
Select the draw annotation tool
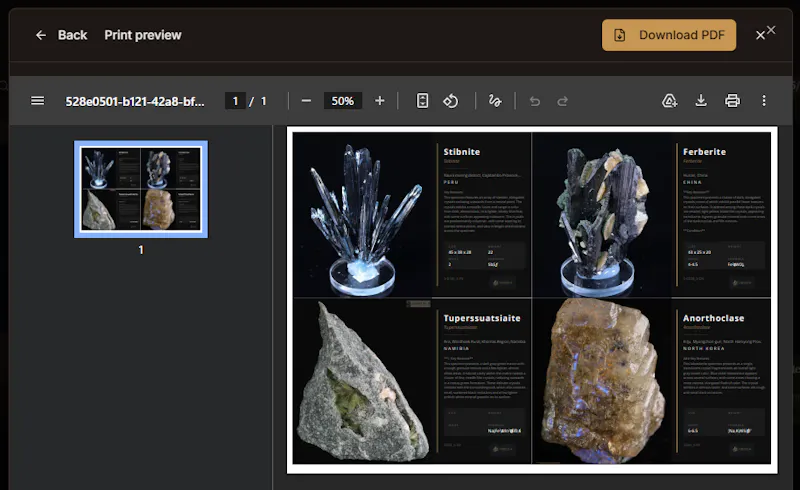tap(495, 101)
